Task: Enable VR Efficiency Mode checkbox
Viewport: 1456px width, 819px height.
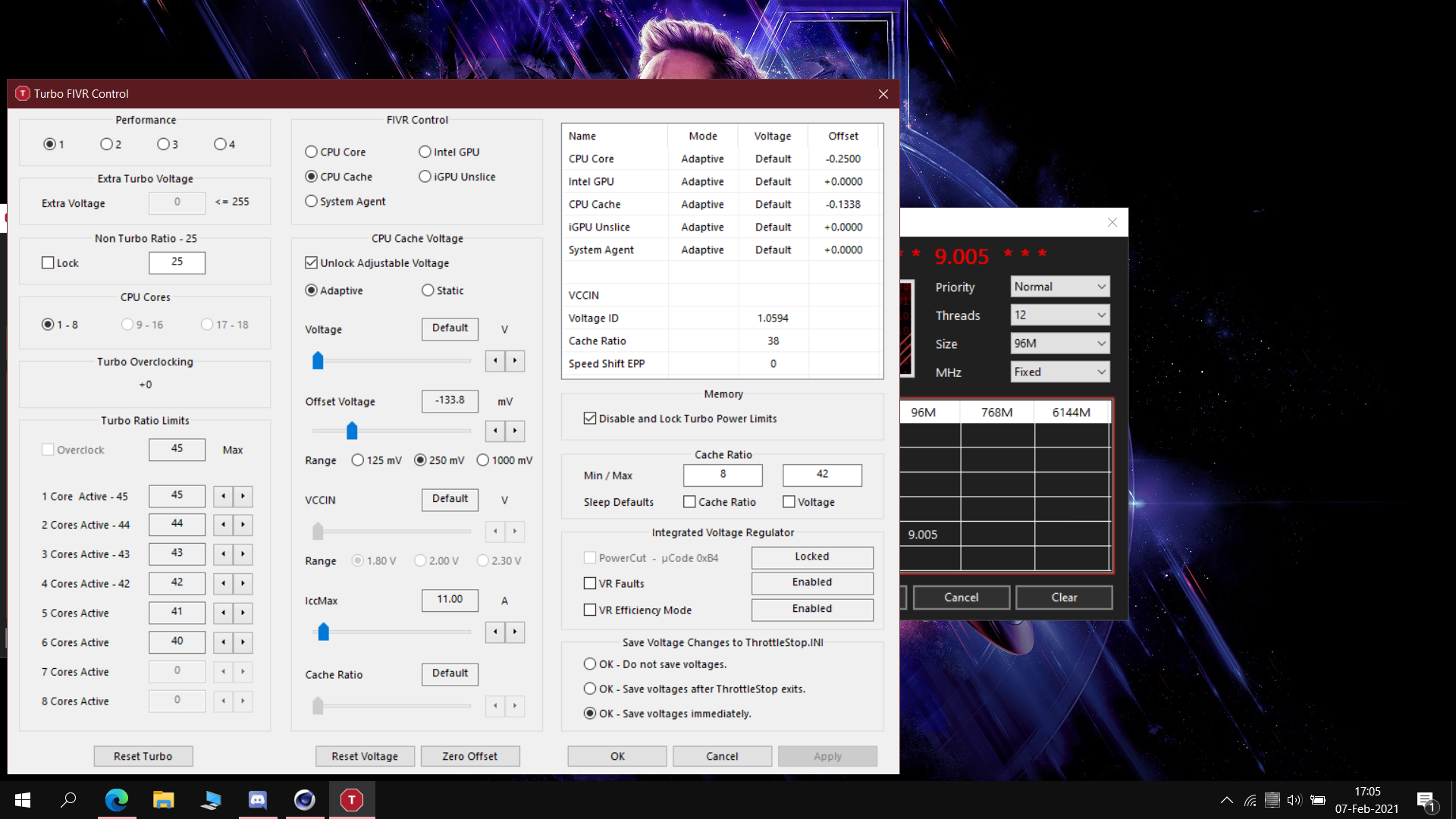Action: point(638,610)
